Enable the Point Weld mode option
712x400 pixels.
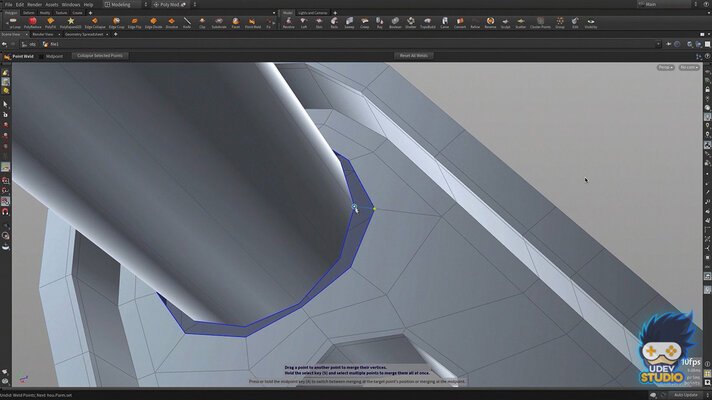point(22,55)
